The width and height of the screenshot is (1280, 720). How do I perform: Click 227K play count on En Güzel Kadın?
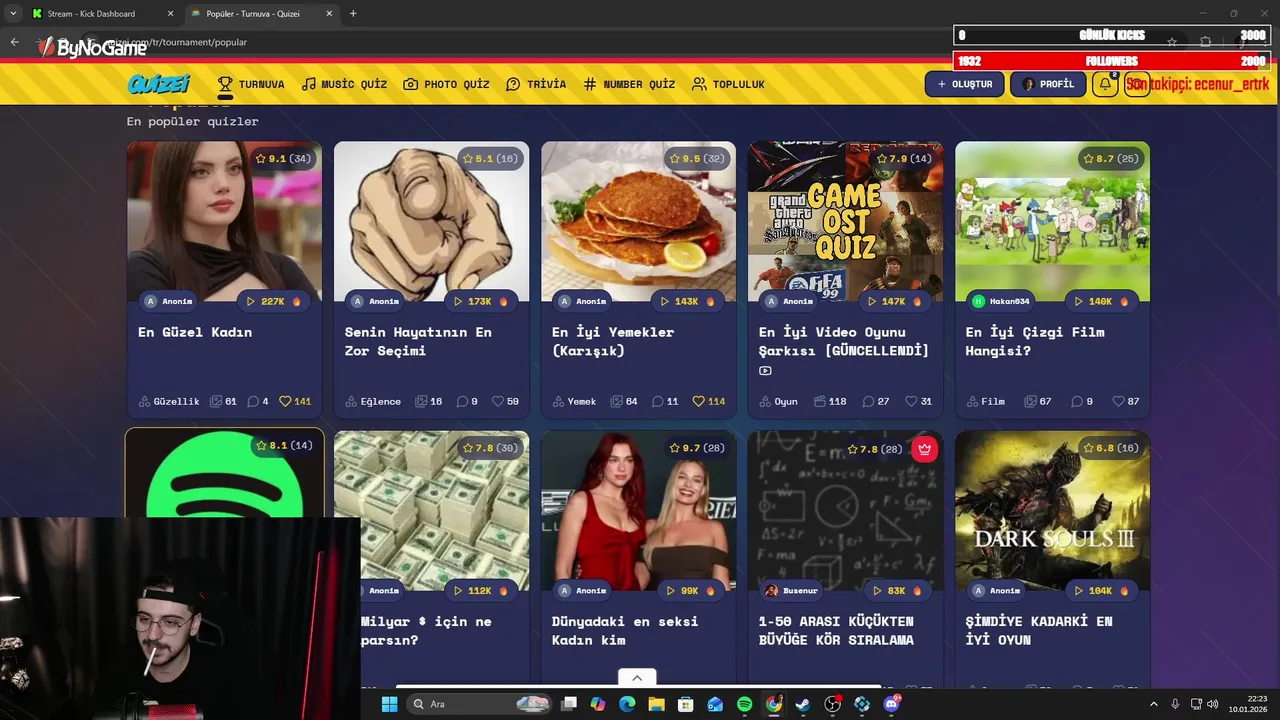pos(274,301)
